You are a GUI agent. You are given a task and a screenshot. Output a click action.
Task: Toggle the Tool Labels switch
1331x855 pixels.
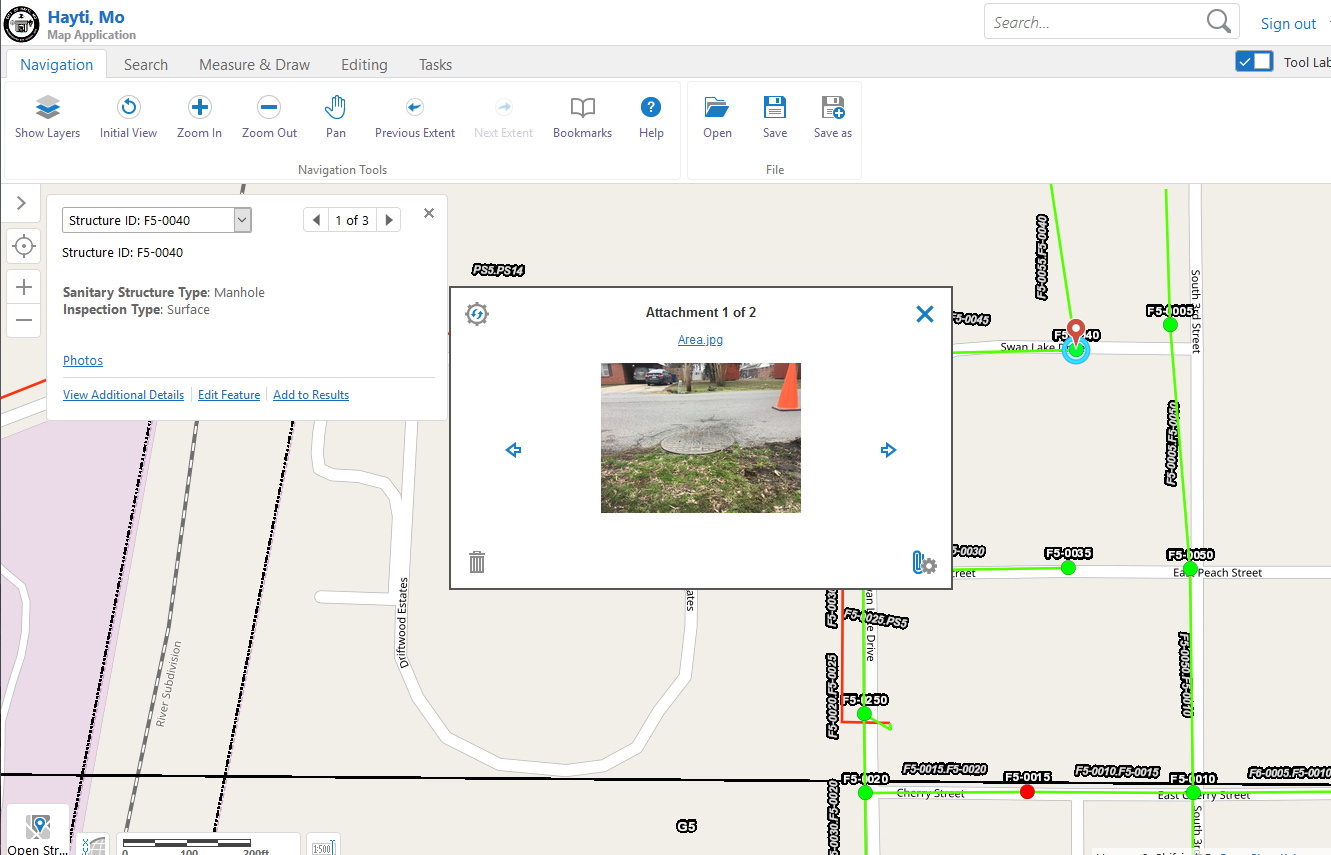tap(1254, 62)
